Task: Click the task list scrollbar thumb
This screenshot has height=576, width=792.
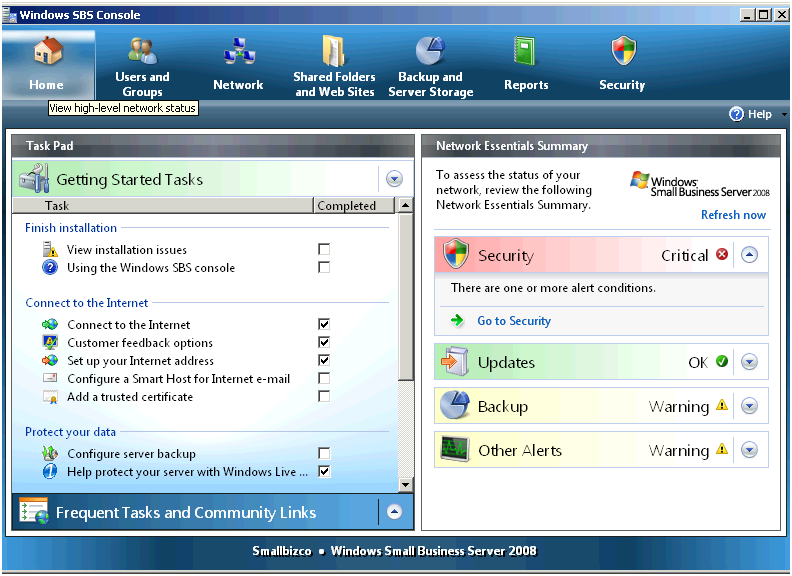Action: pyautogui.click(x=405, y=297)
